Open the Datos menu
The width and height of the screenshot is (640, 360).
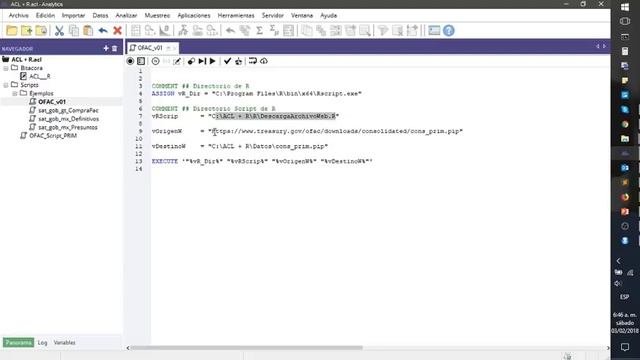coord(100,16)
